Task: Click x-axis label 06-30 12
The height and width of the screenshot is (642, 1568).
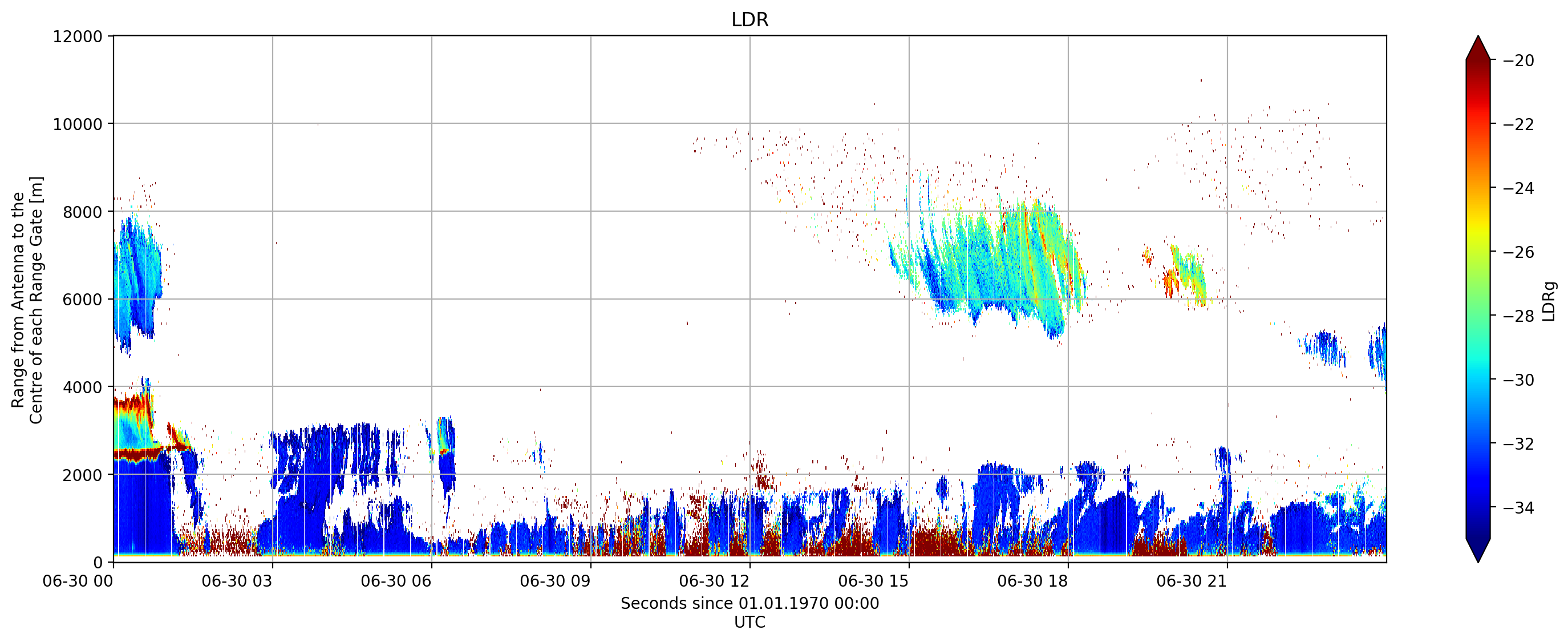Action: tap(715, 581)
